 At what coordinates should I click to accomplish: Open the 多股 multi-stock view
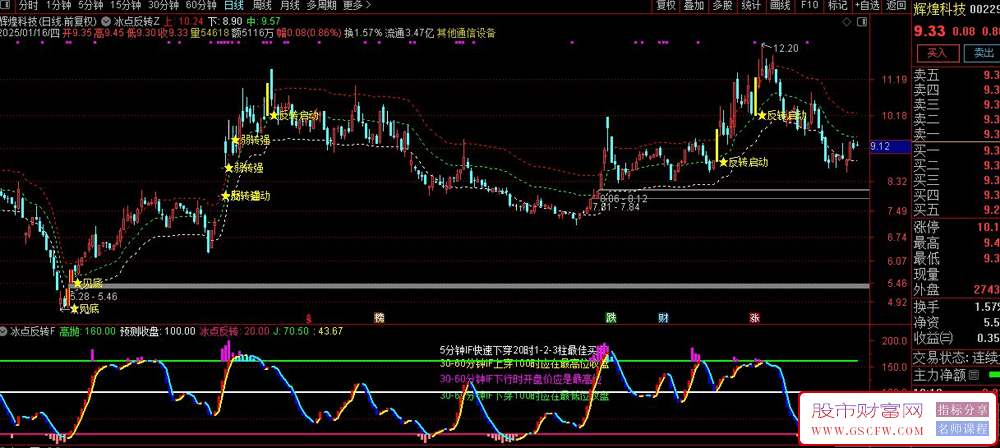[722, 6]
